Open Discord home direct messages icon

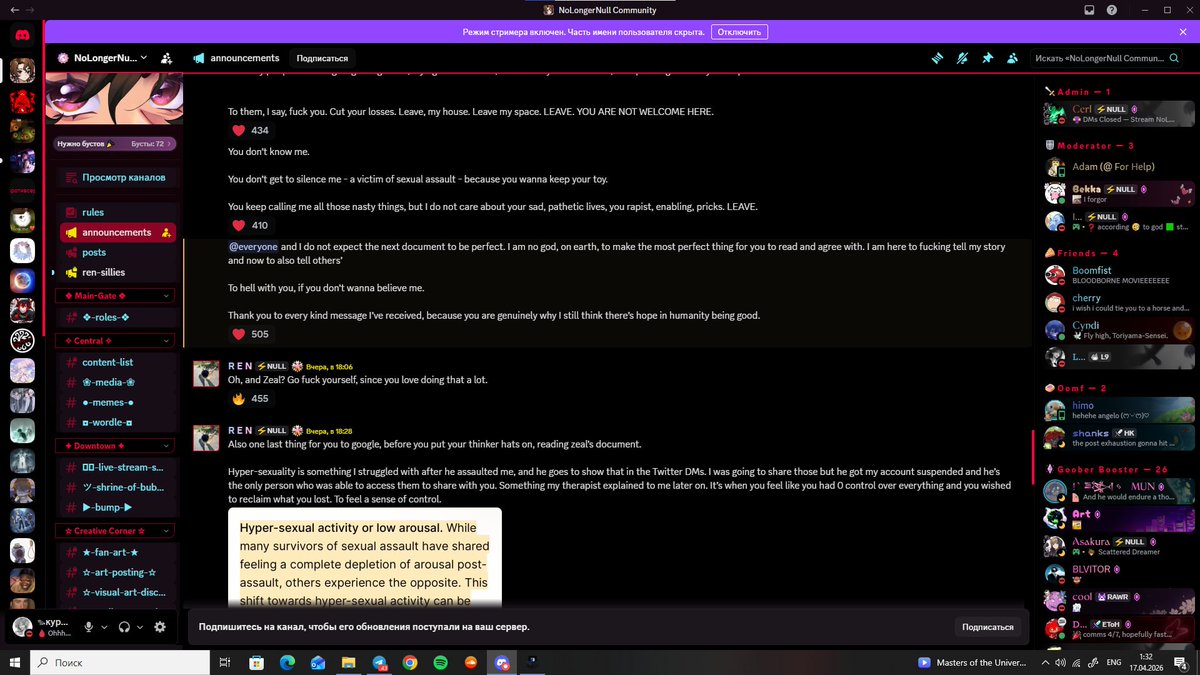point(22,34)
